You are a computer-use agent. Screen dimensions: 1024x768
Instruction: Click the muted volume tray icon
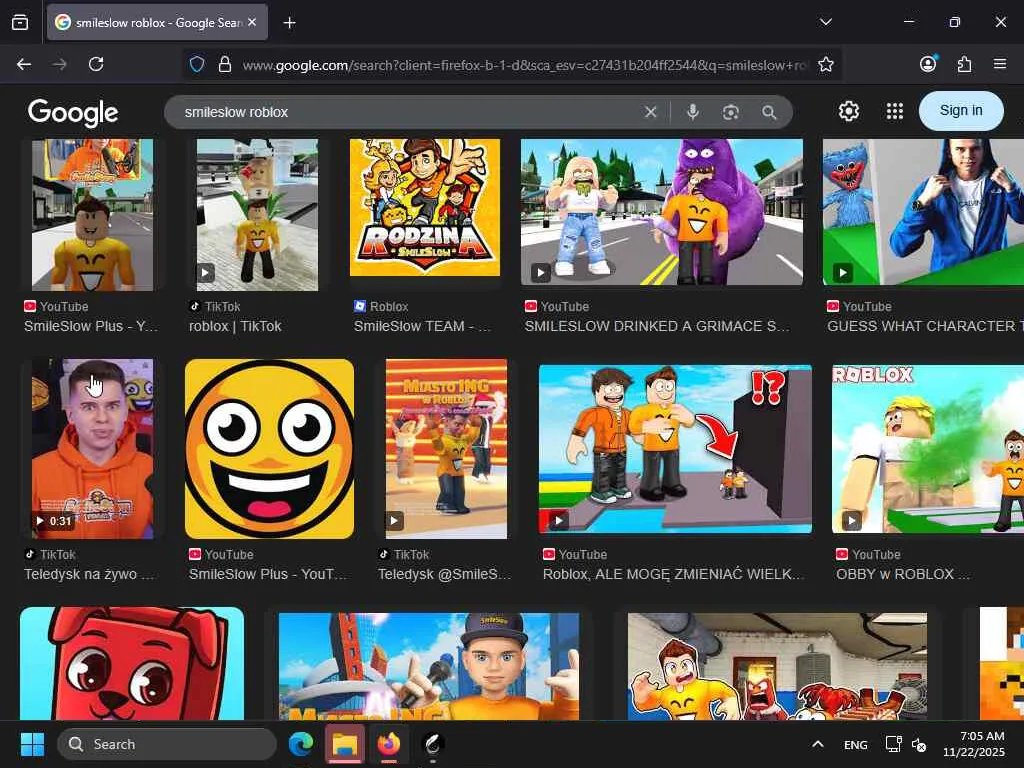(x=918, y=744)
